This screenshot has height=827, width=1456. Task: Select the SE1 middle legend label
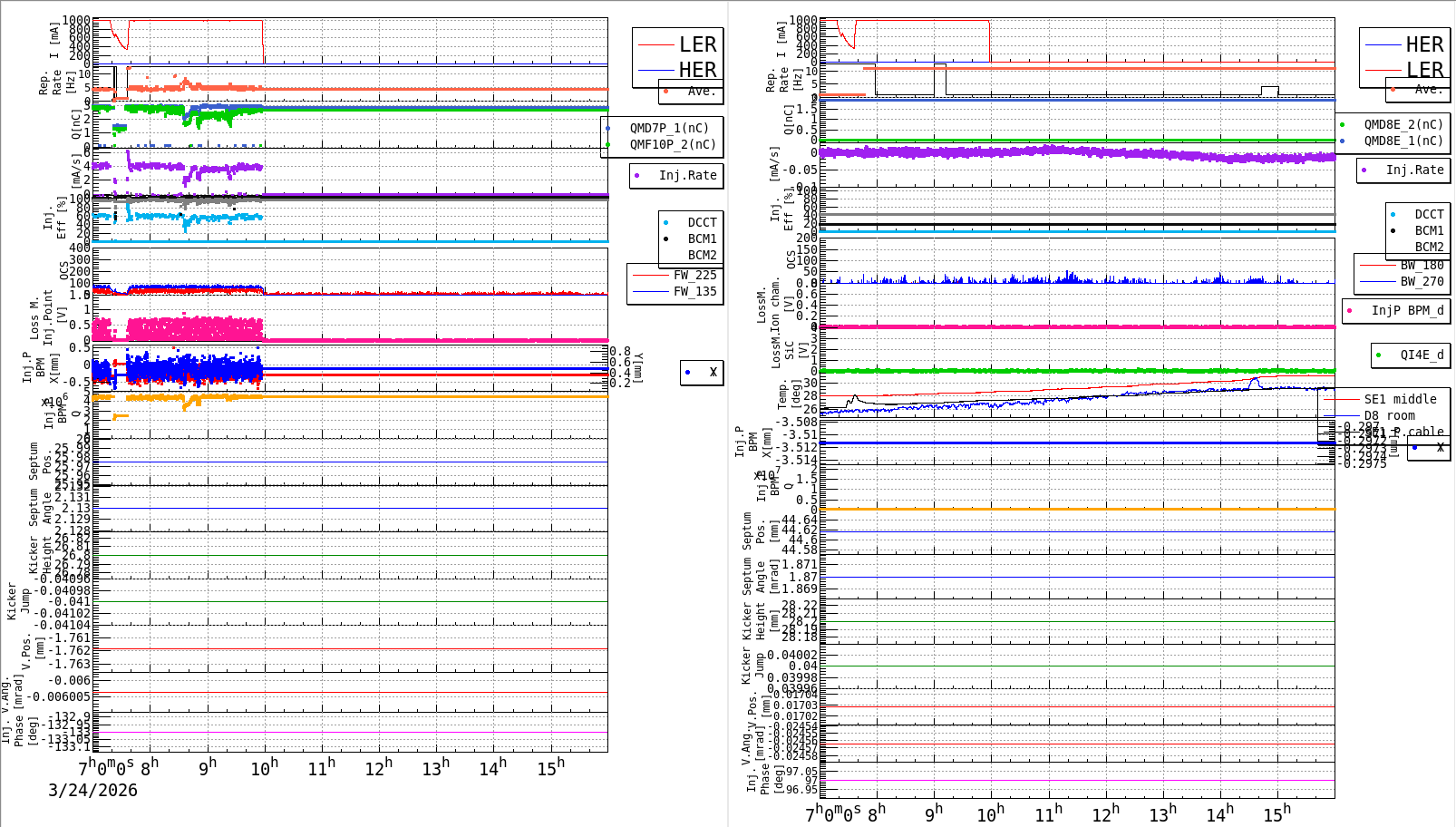pyautogui.click(x=1401, y=399)
